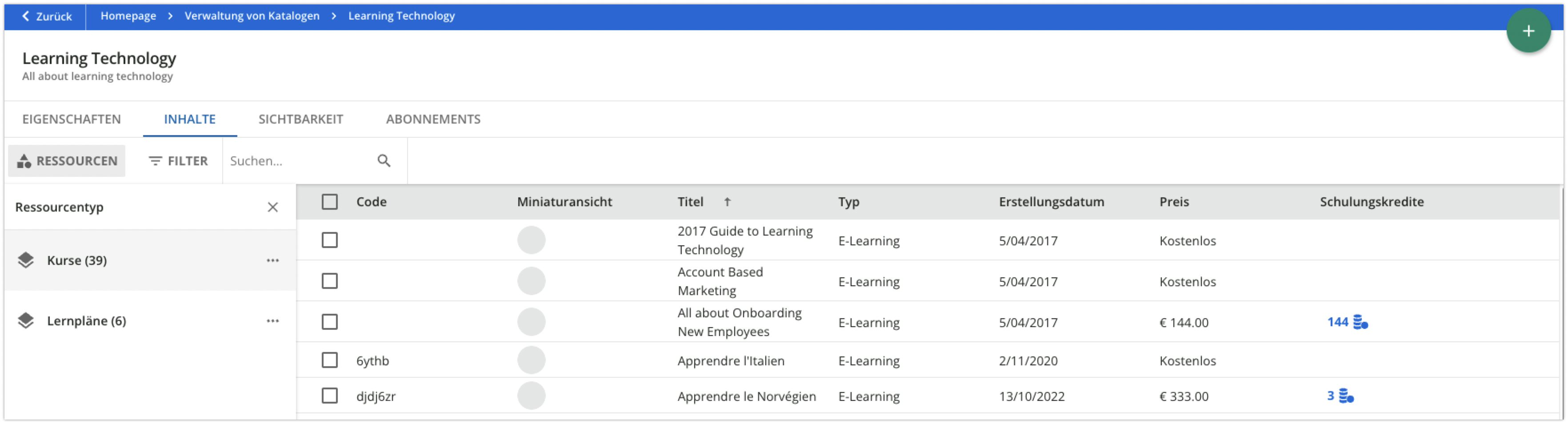The image size is (1568, 424).
Task: Click the Lernpläne layers icon
Action: point(26,320)
